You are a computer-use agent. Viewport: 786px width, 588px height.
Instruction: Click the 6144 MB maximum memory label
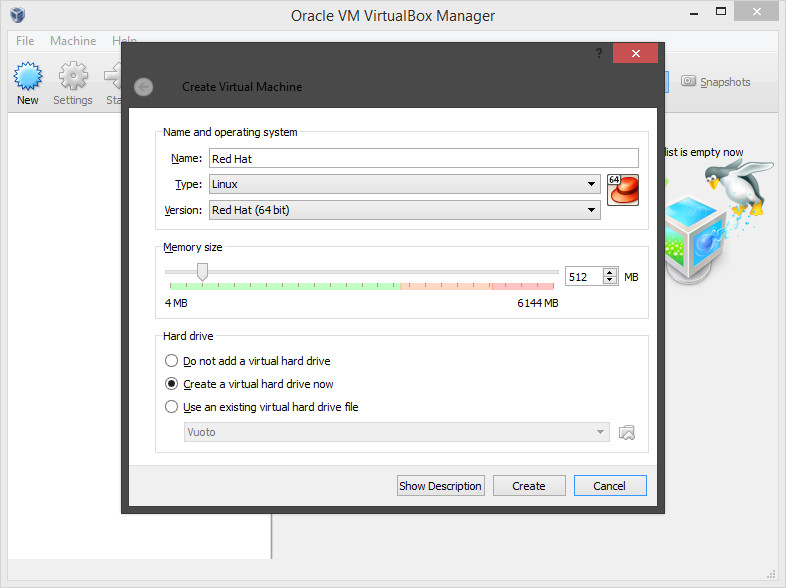pos(537,303)
